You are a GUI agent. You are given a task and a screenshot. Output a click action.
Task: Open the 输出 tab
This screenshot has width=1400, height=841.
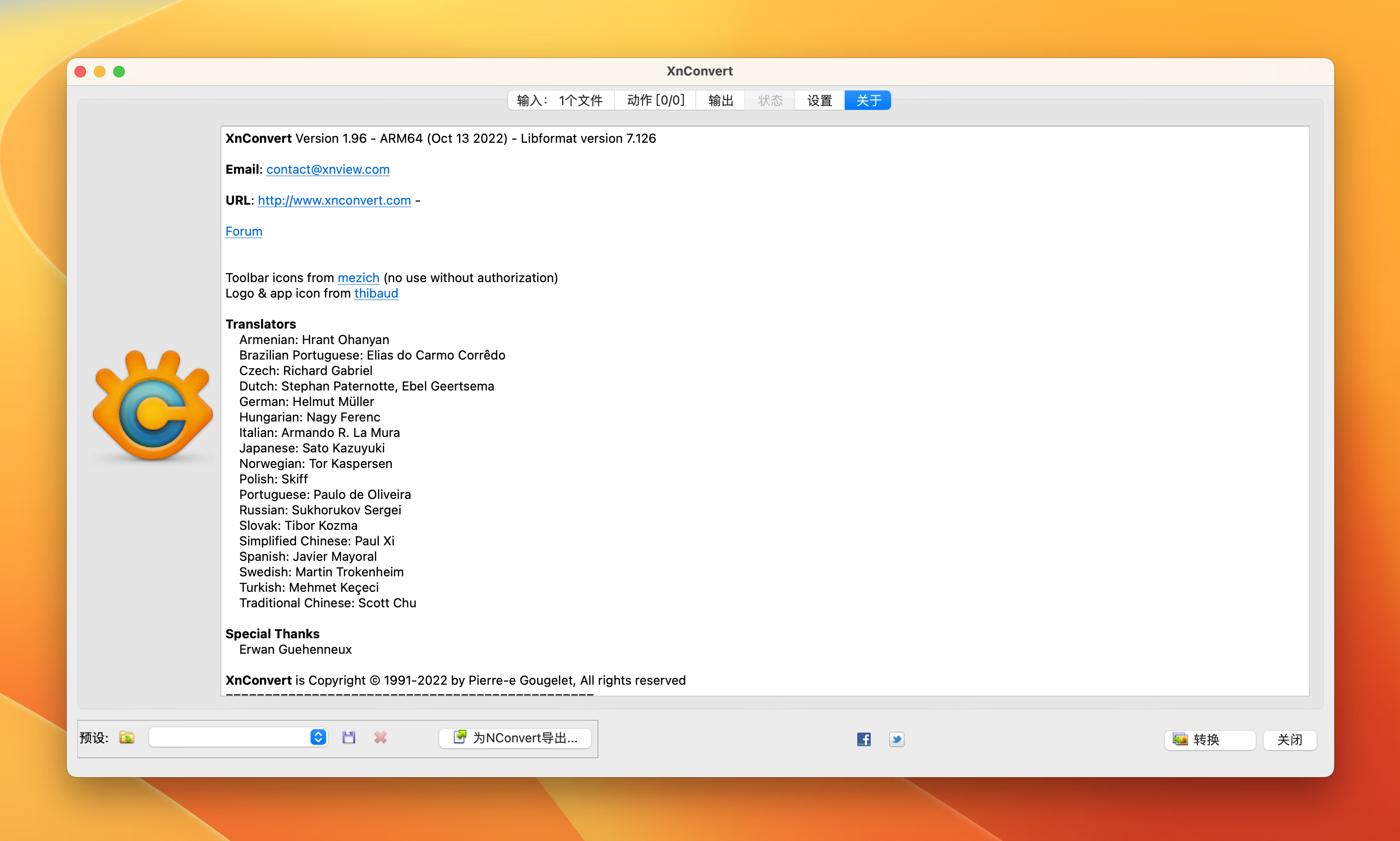720,100
